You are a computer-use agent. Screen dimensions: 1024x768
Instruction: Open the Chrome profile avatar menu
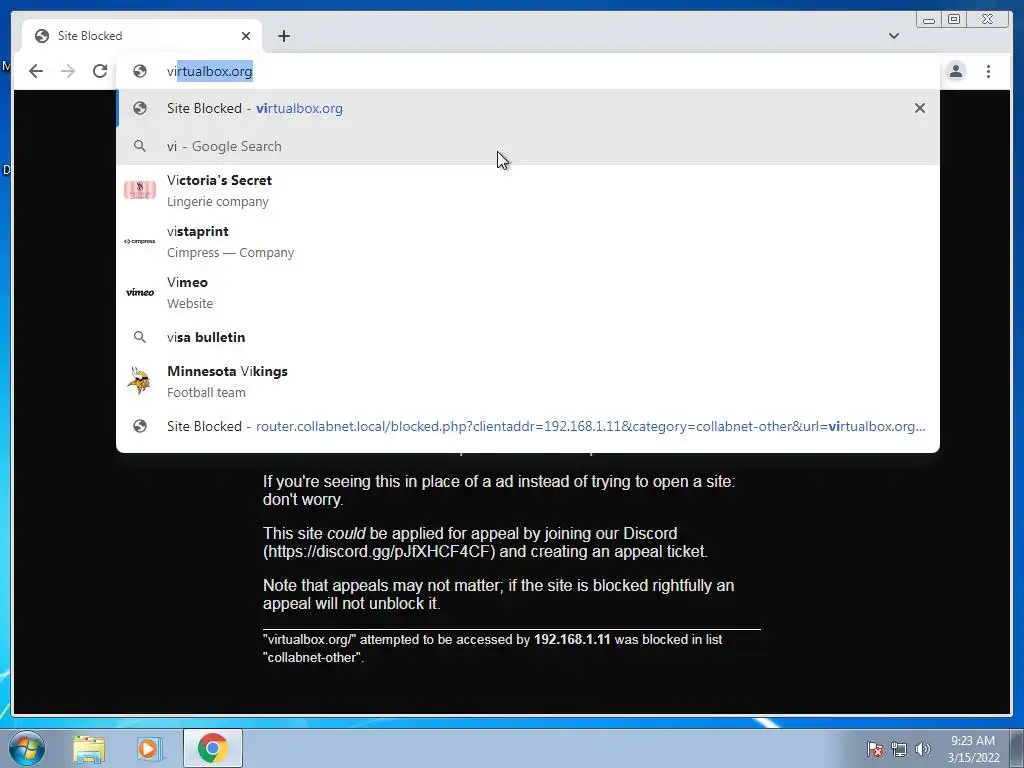[x=955, y=71]
